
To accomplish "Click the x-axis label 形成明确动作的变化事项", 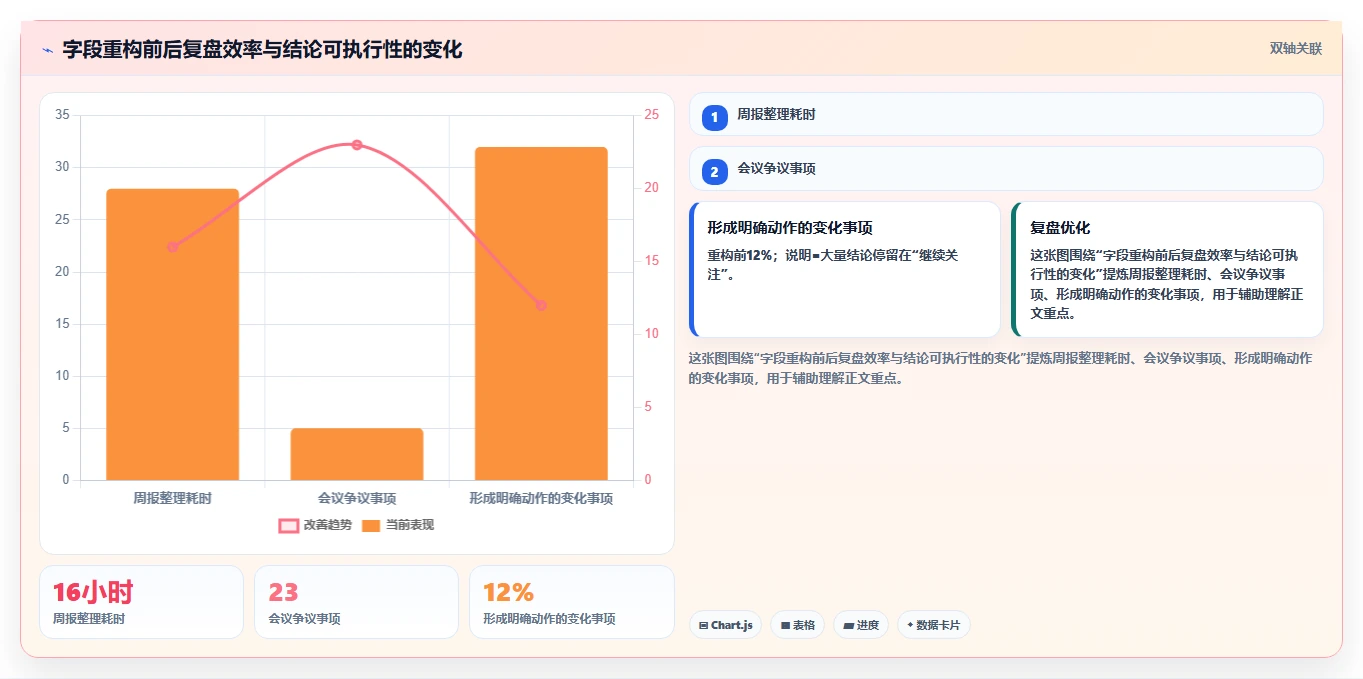I will coord(541,497).
